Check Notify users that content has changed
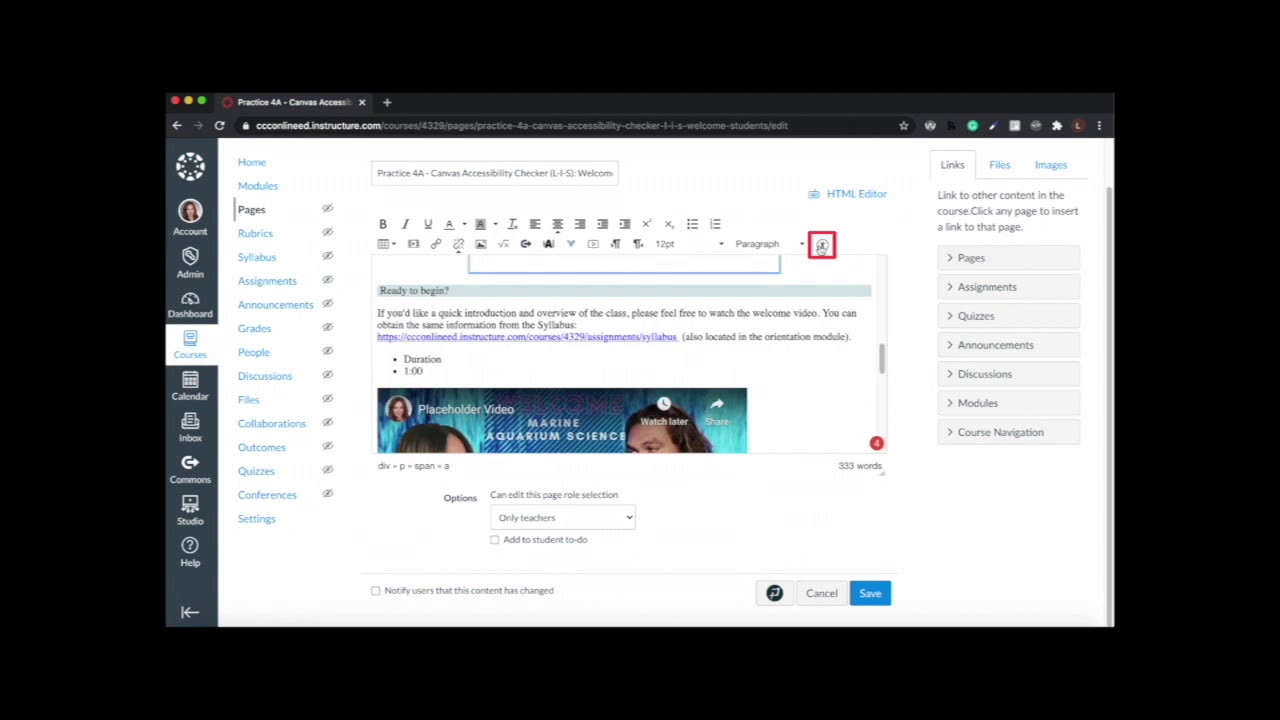The image size is (1280, 720). click(376, 591)
